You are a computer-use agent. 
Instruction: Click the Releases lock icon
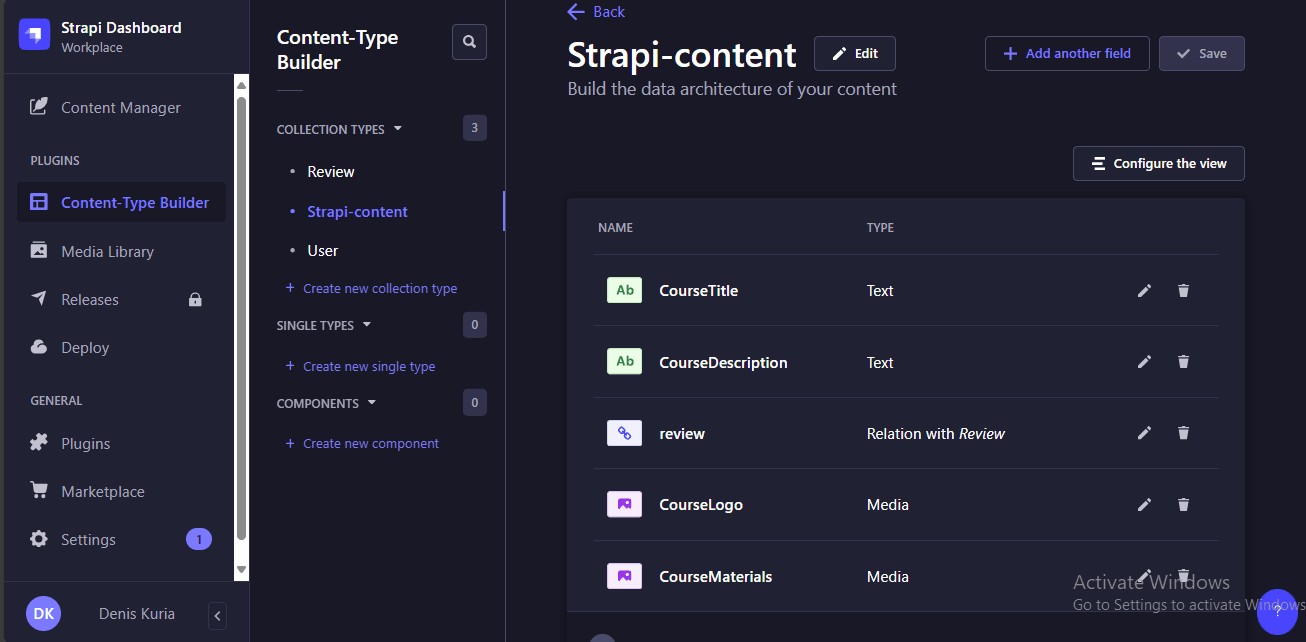tap(195, 299)
